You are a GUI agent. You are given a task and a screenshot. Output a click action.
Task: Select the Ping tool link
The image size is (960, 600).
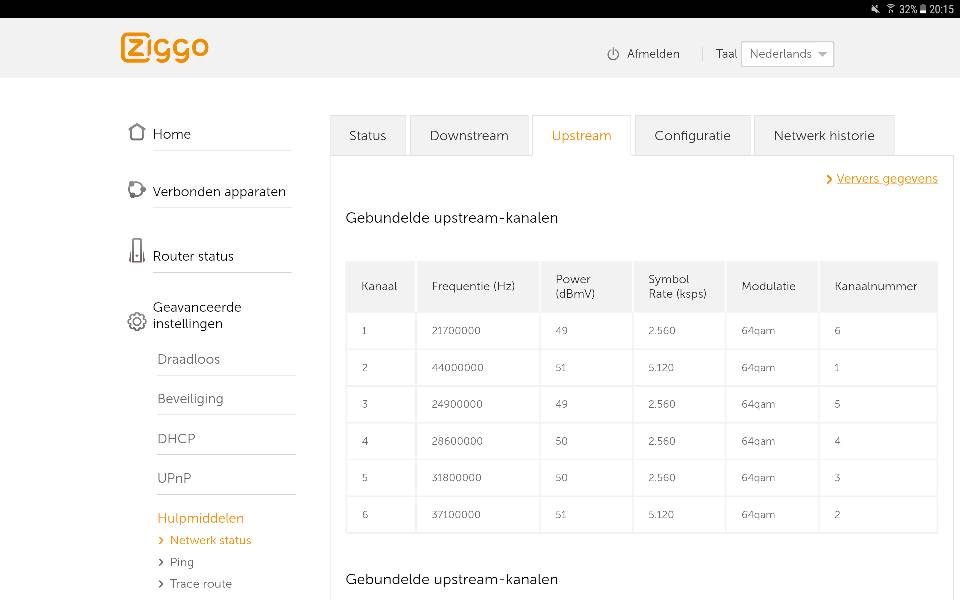coord(182,562)
